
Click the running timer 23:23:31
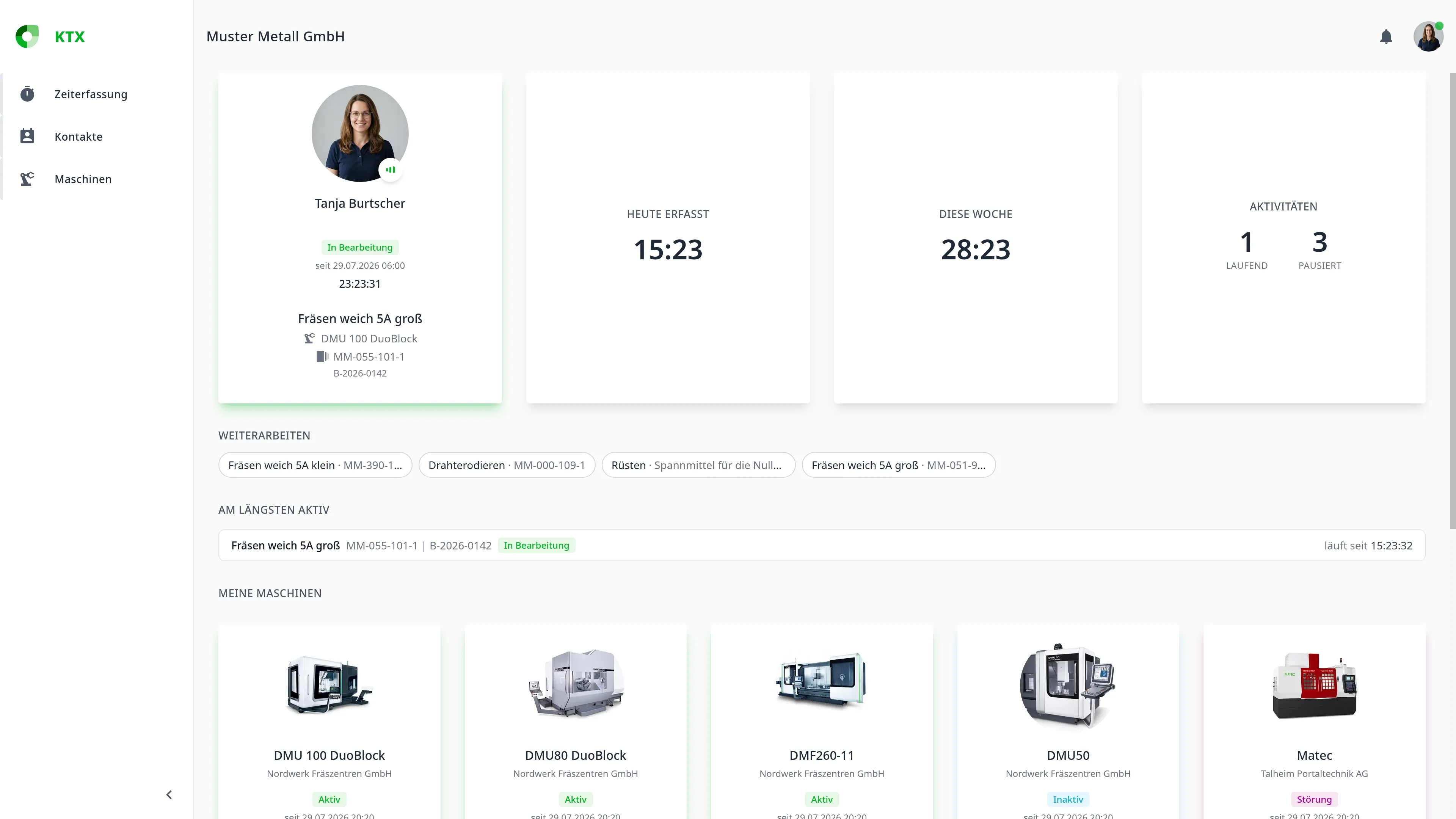(x=360, y=284)
